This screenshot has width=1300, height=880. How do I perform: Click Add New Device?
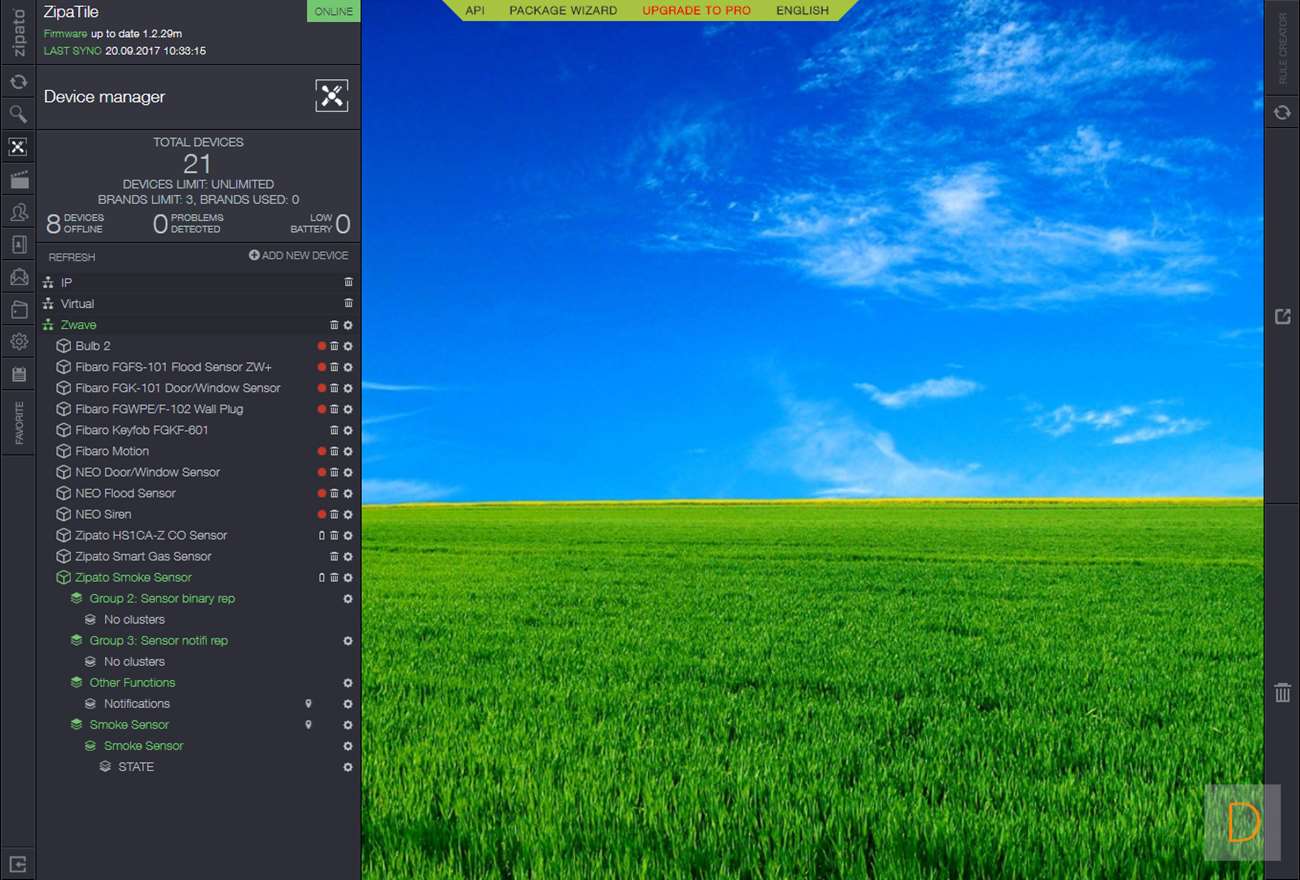[x=298, y=256]
